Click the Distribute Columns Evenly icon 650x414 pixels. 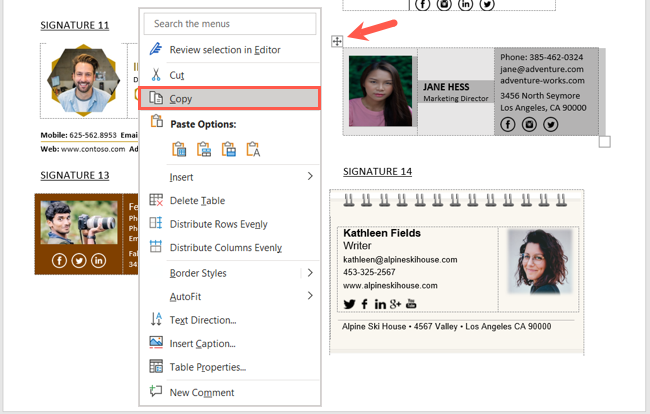(156, 247)
